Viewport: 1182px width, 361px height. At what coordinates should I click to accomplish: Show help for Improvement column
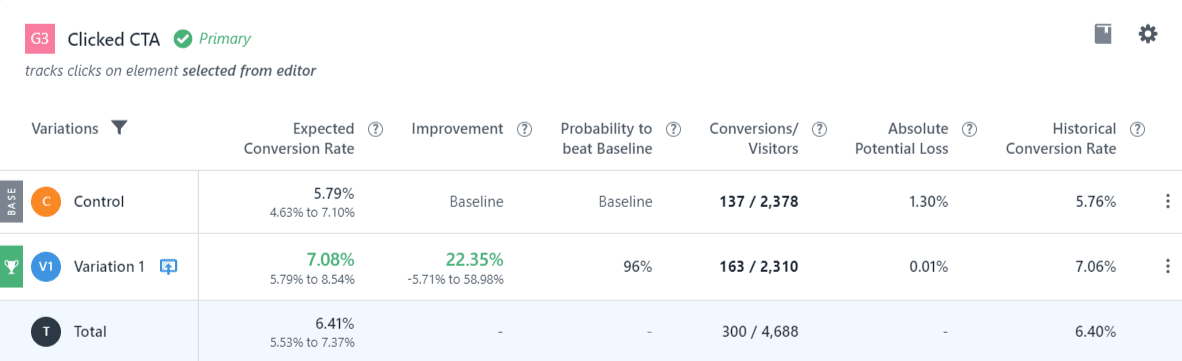pos(524,129)
